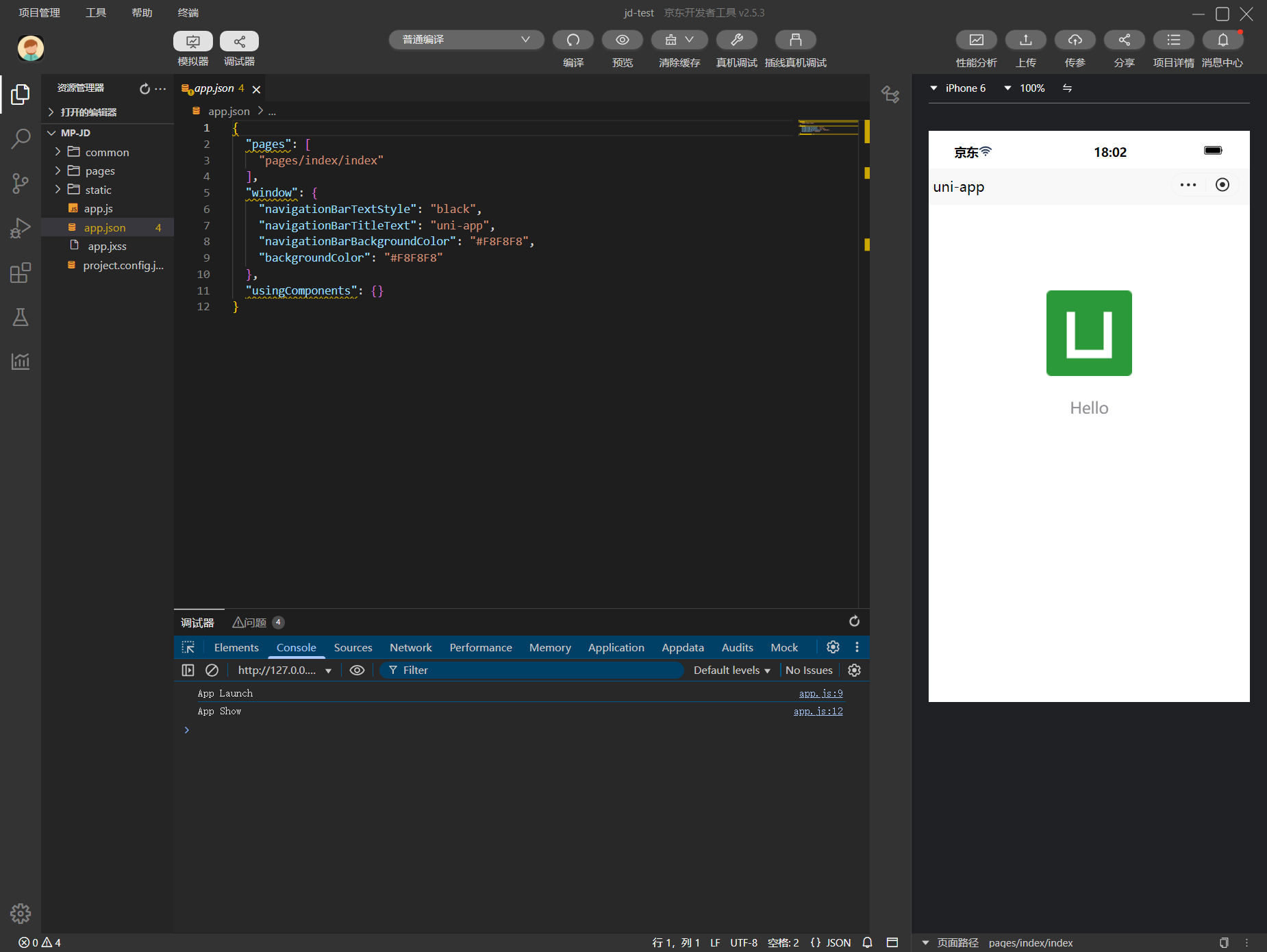1267x952 pixels.
Task: Click the editor minimap overview
Action: click(x=827, y=128)
